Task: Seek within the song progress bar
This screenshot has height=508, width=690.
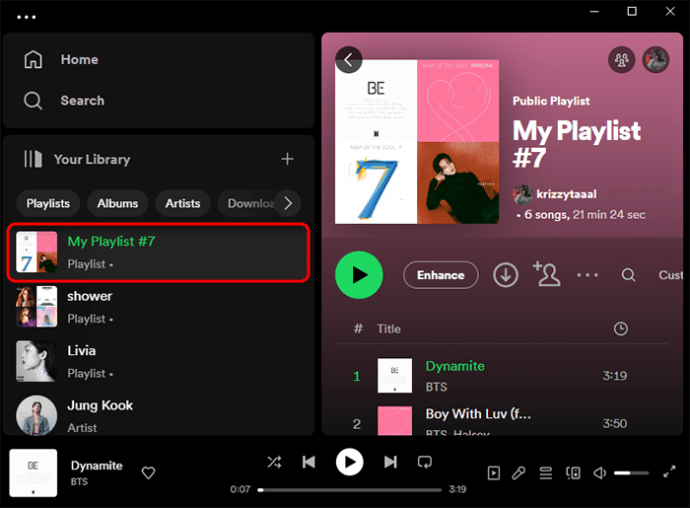Action: (350, 490)
